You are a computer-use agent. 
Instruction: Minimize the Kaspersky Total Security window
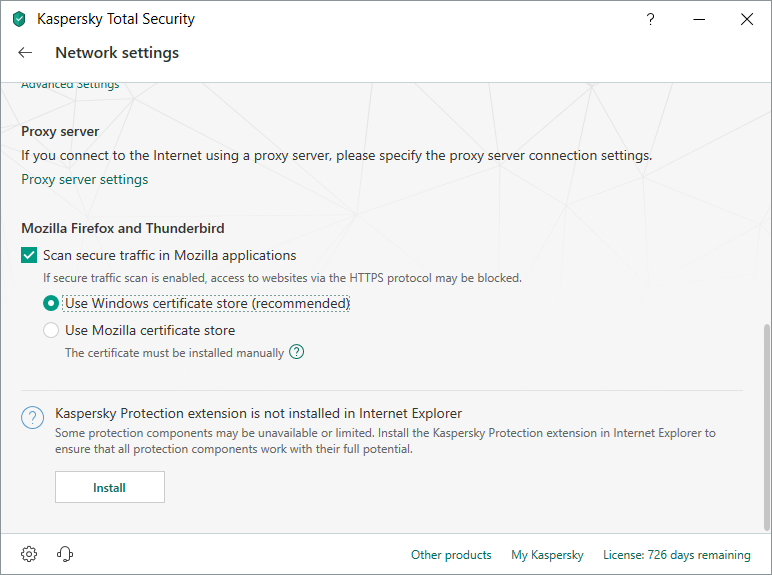pyautogui.click(x=699, y=19)
